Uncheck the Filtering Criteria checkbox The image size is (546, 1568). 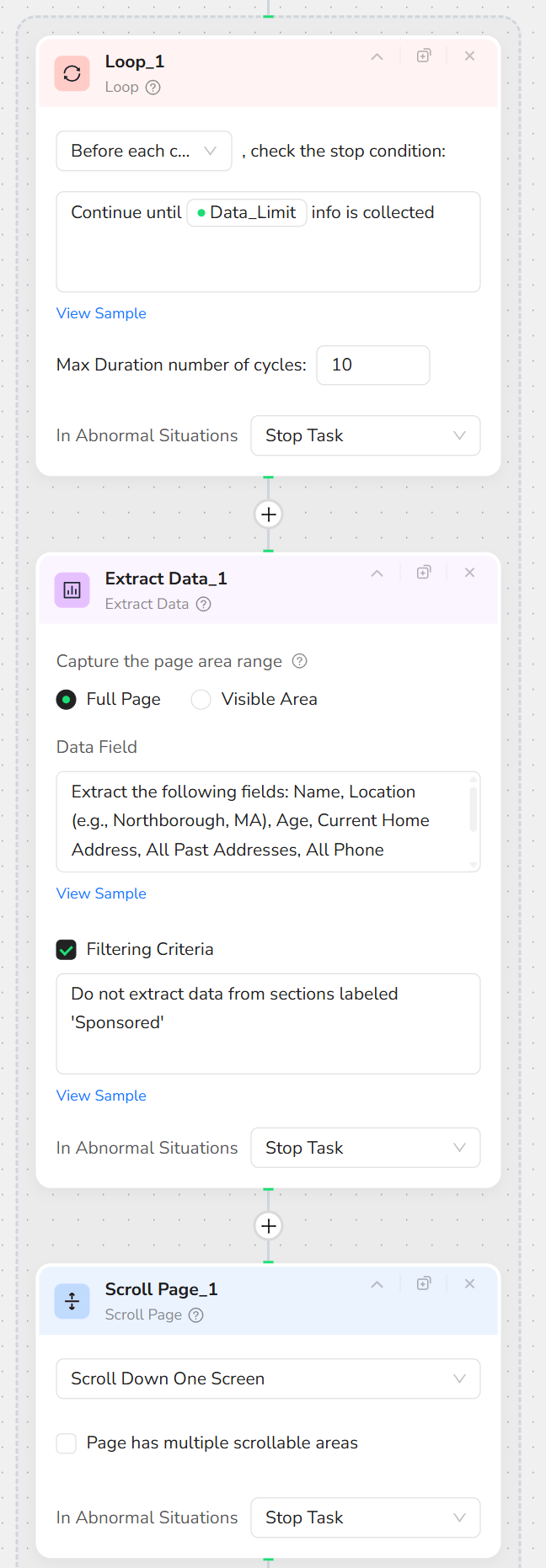(x=67, y=950)
